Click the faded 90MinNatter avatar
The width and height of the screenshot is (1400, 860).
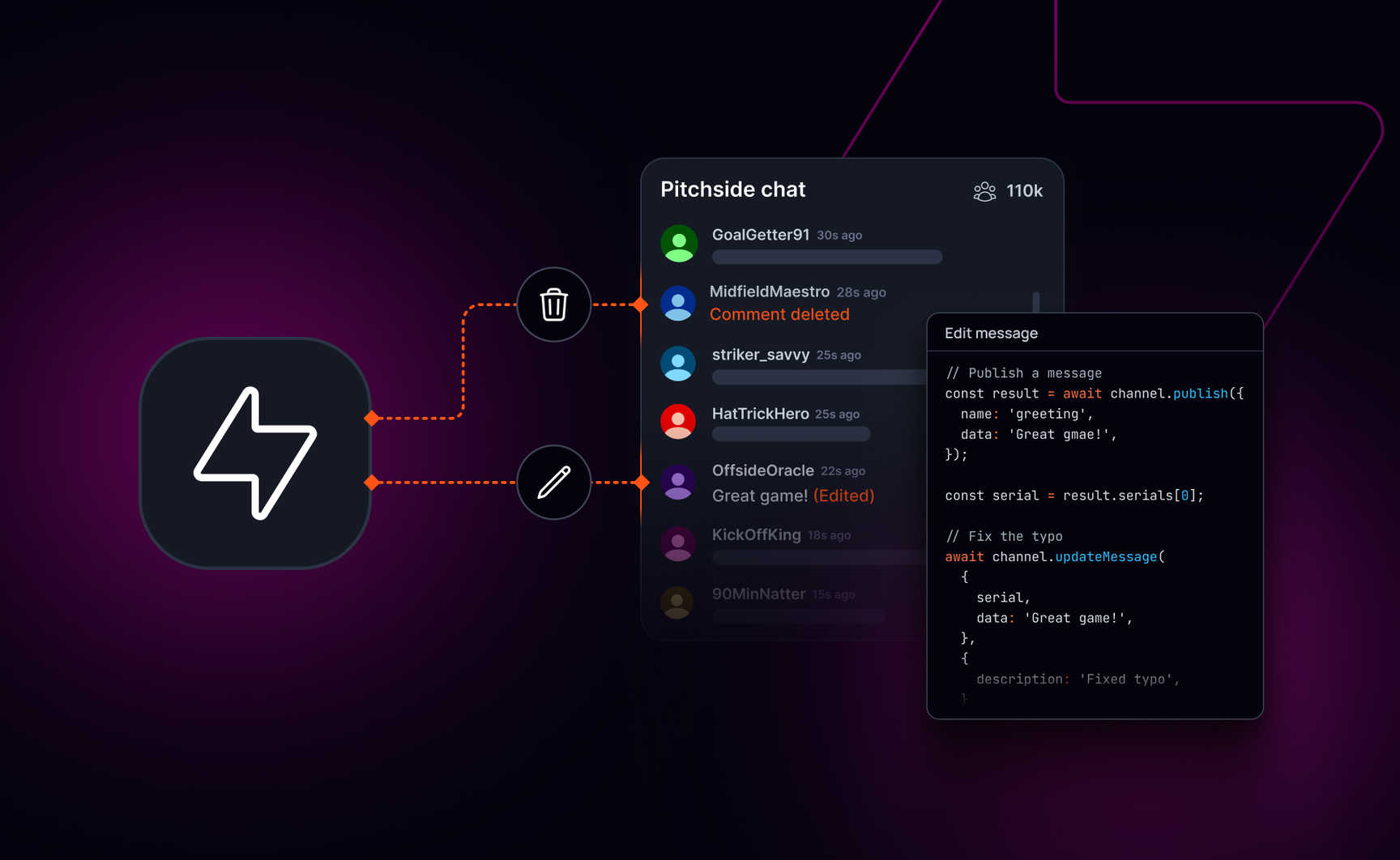(x=678, y=602)
